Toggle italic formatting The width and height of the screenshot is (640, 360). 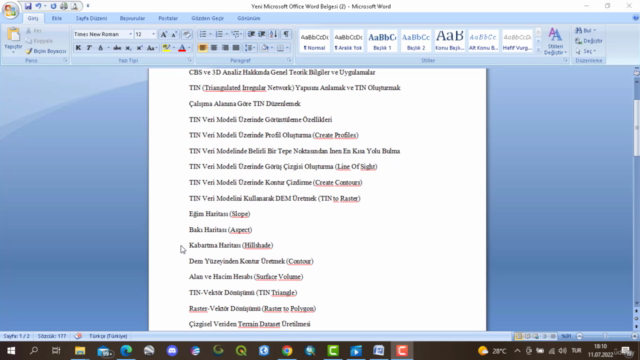[x=89, y=48]
